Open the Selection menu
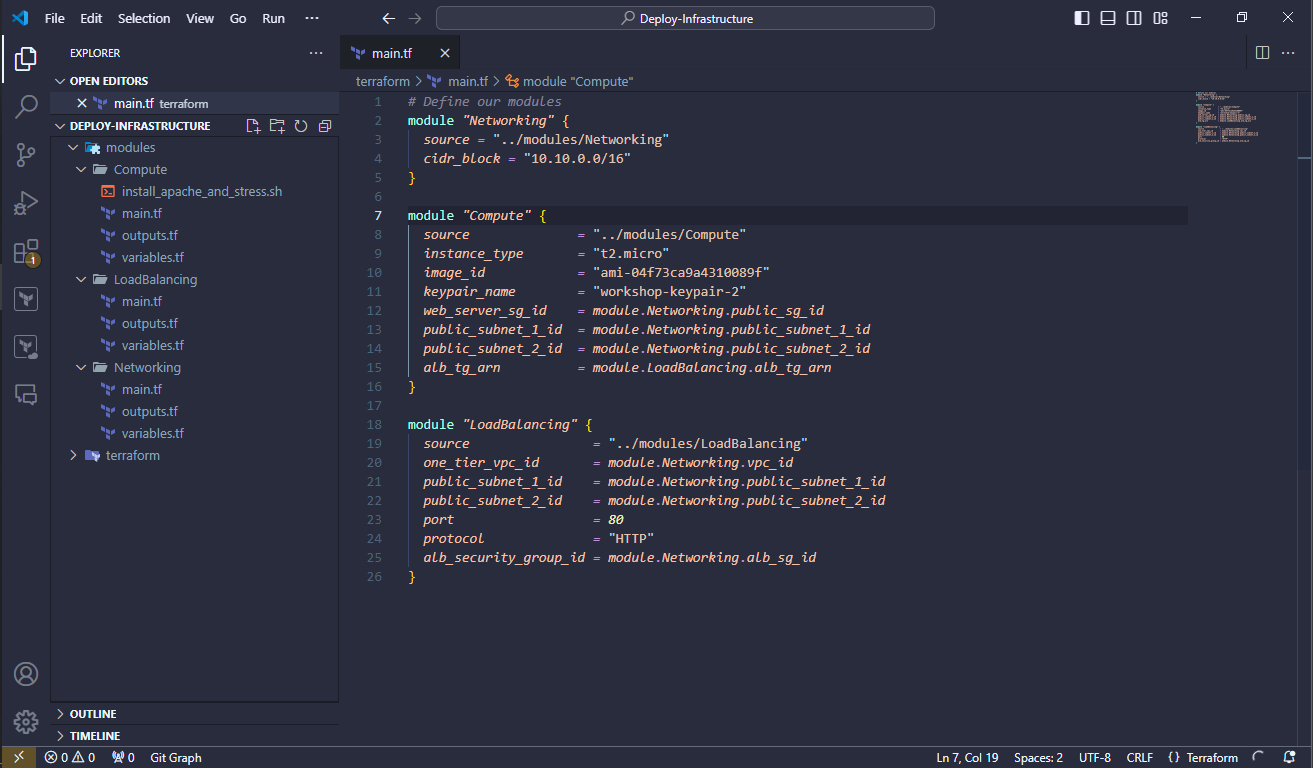Screen dimensions: 1313x768 point(144,18)
